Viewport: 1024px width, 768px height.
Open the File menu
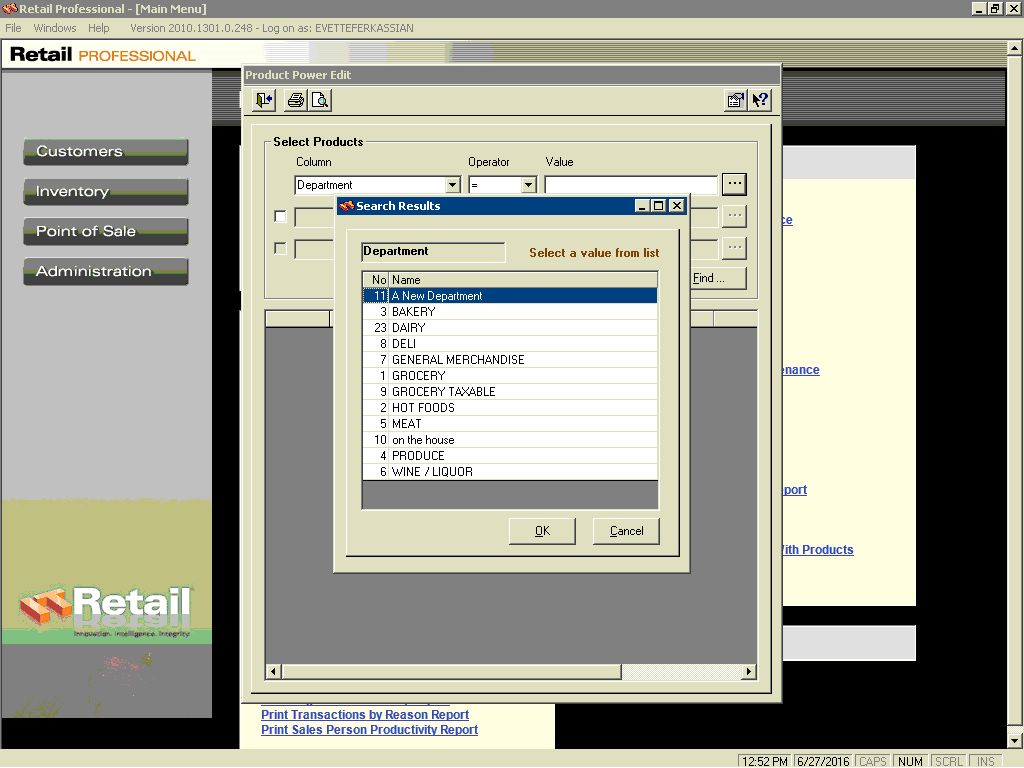[x=13, y=28]
